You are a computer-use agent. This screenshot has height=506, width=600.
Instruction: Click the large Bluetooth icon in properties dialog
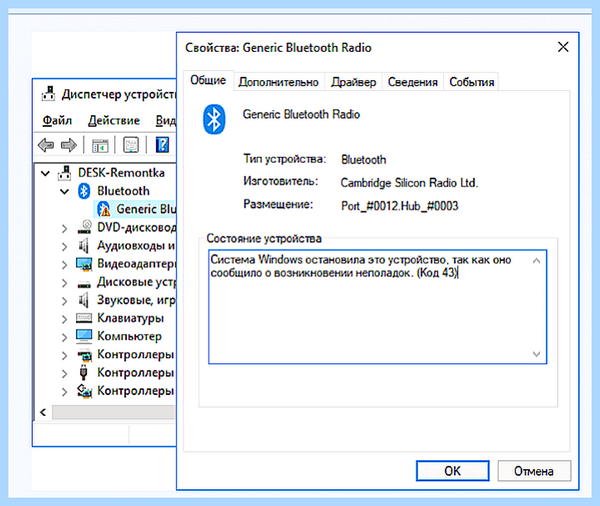click(x=214, y=119)
